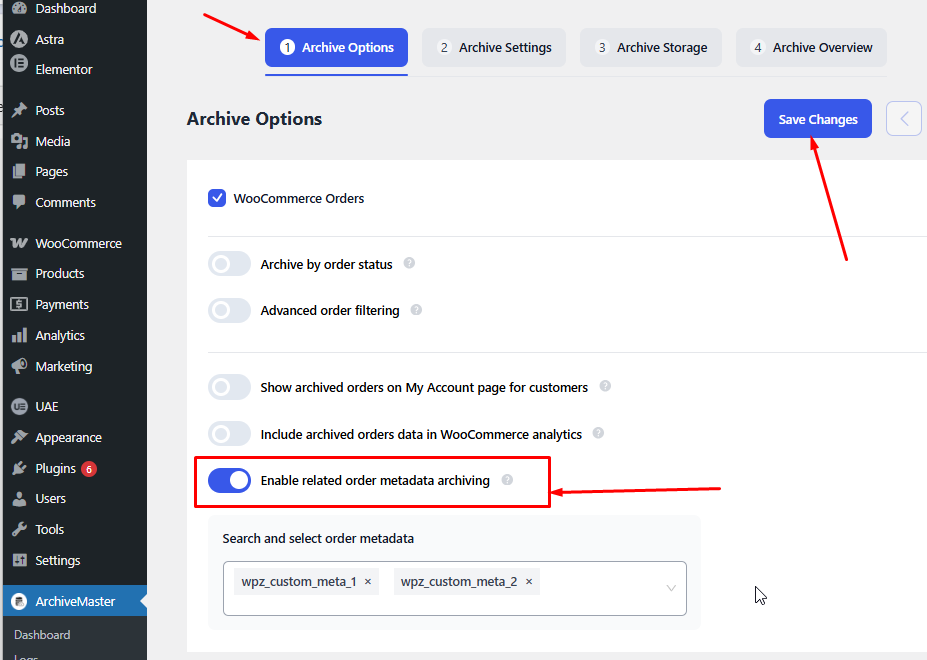Click the Plugins plug icon
This screenshot has height=660, width=927.
click(x=20, y=468)
